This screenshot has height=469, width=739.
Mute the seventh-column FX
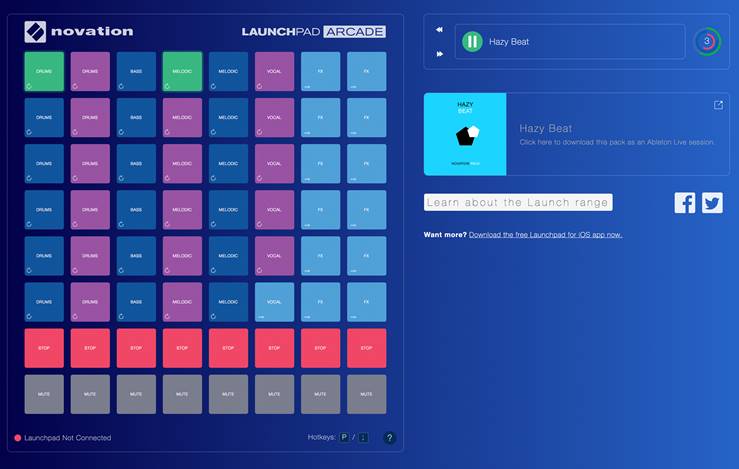[x=320, y=395]
